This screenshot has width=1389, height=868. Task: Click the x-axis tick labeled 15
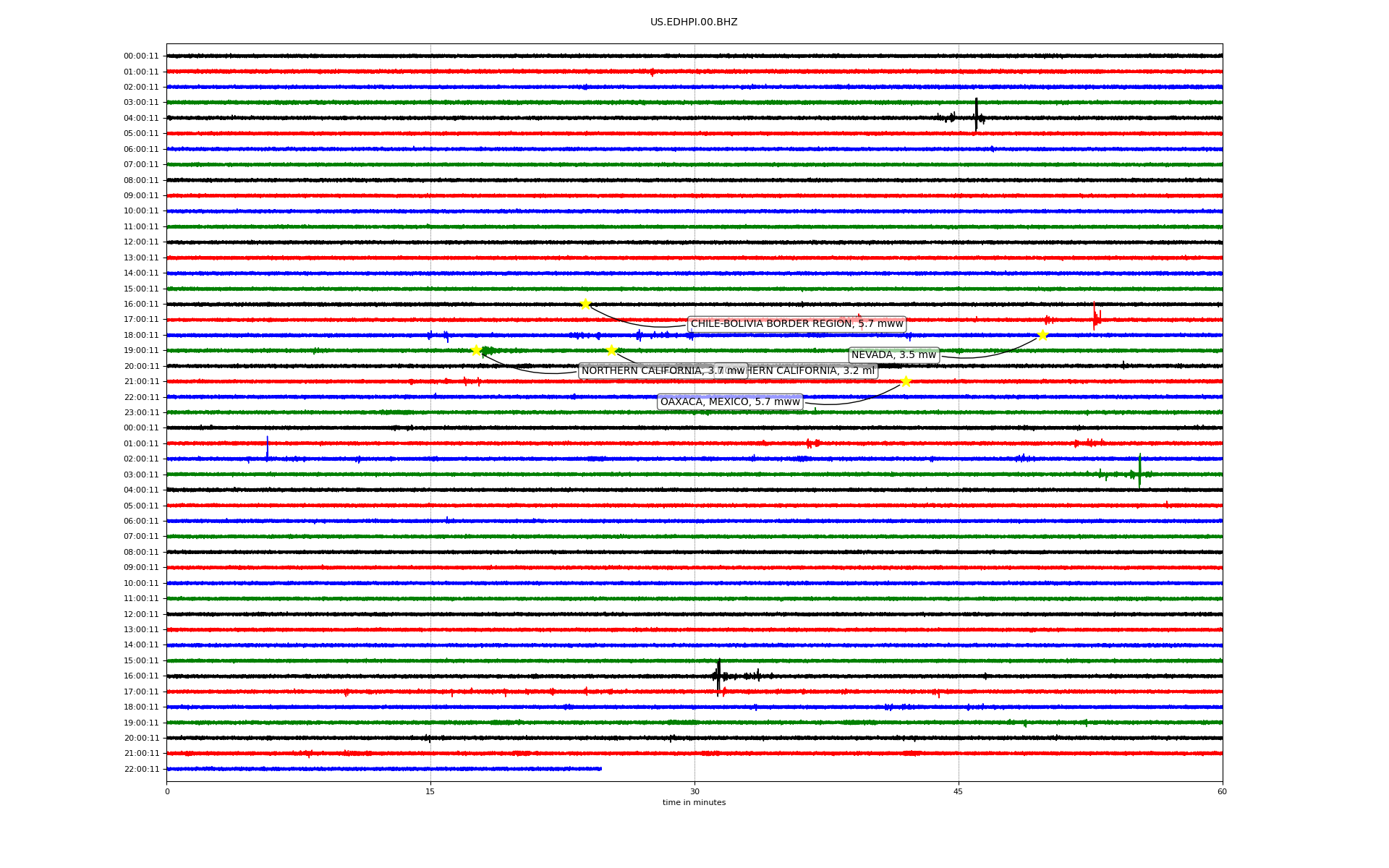coord(430,791)
